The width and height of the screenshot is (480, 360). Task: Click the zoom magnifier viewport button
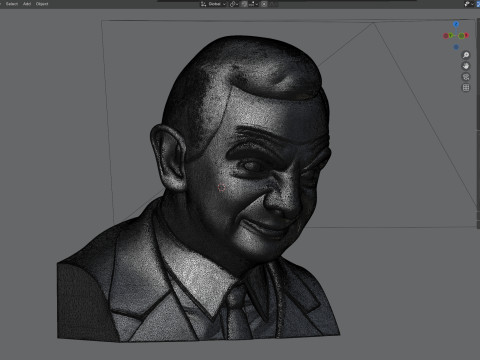tap(466, 55)
